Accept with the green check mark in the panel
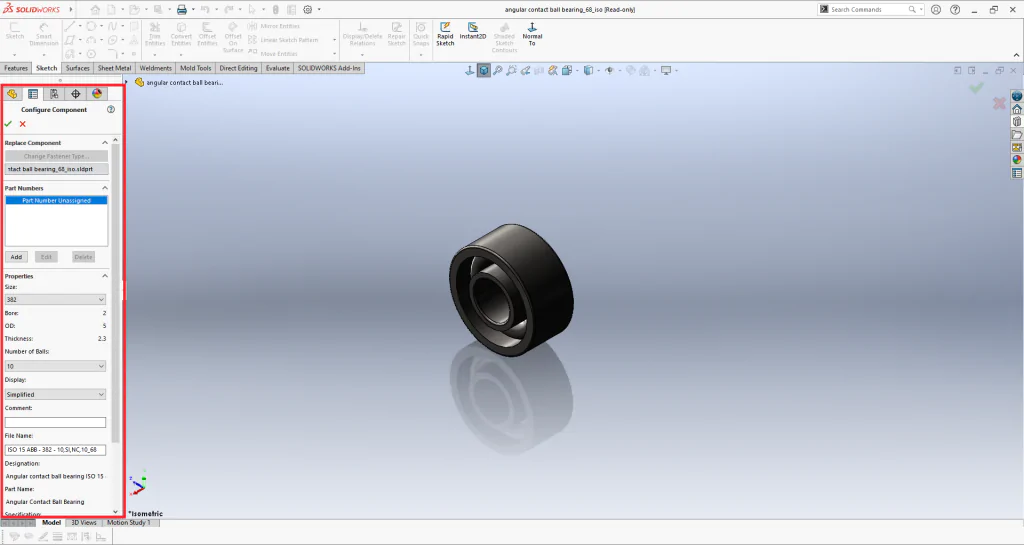1024x545 pixels. coord(8,124)
